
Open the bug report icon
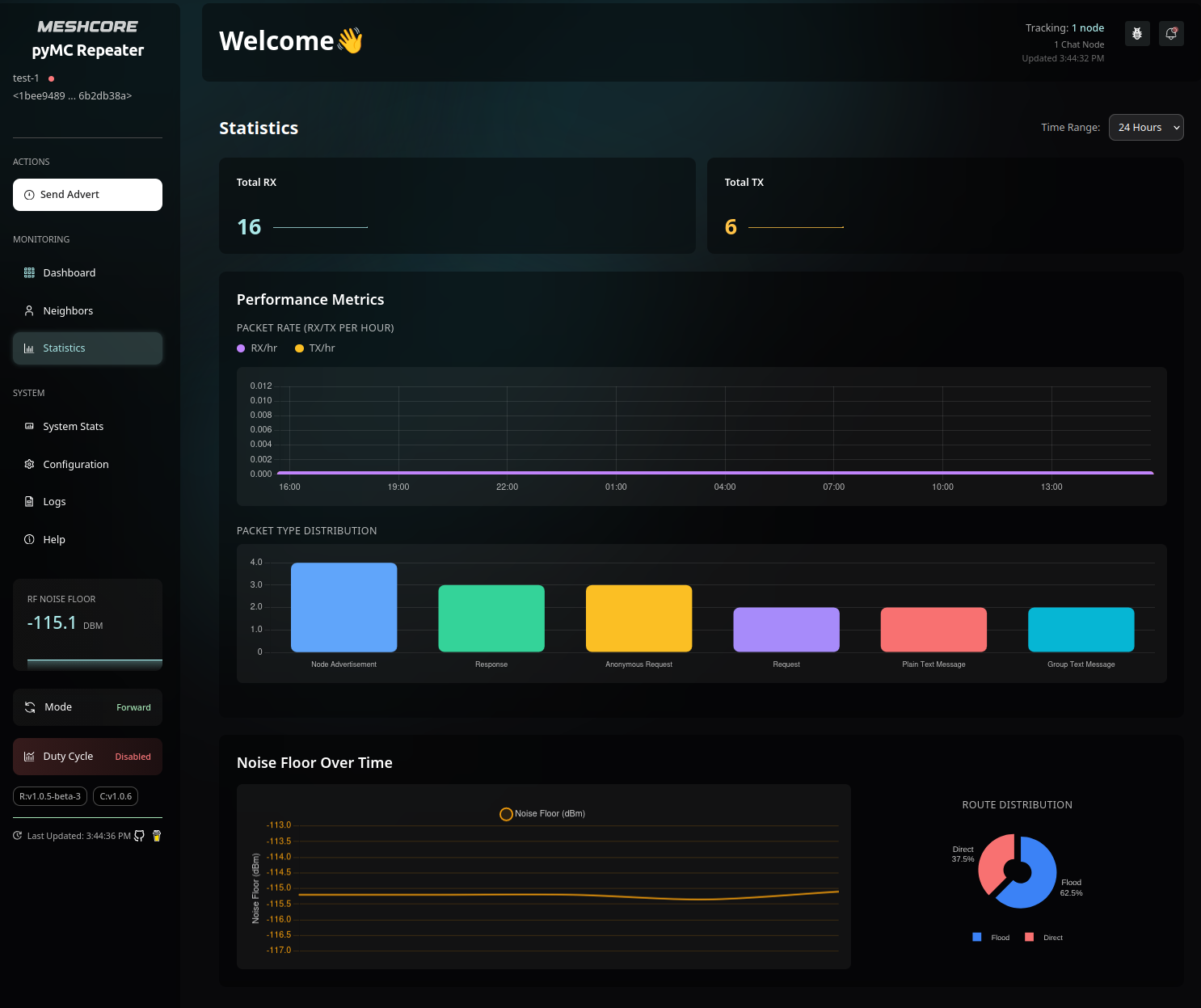tap(1137, 34)
